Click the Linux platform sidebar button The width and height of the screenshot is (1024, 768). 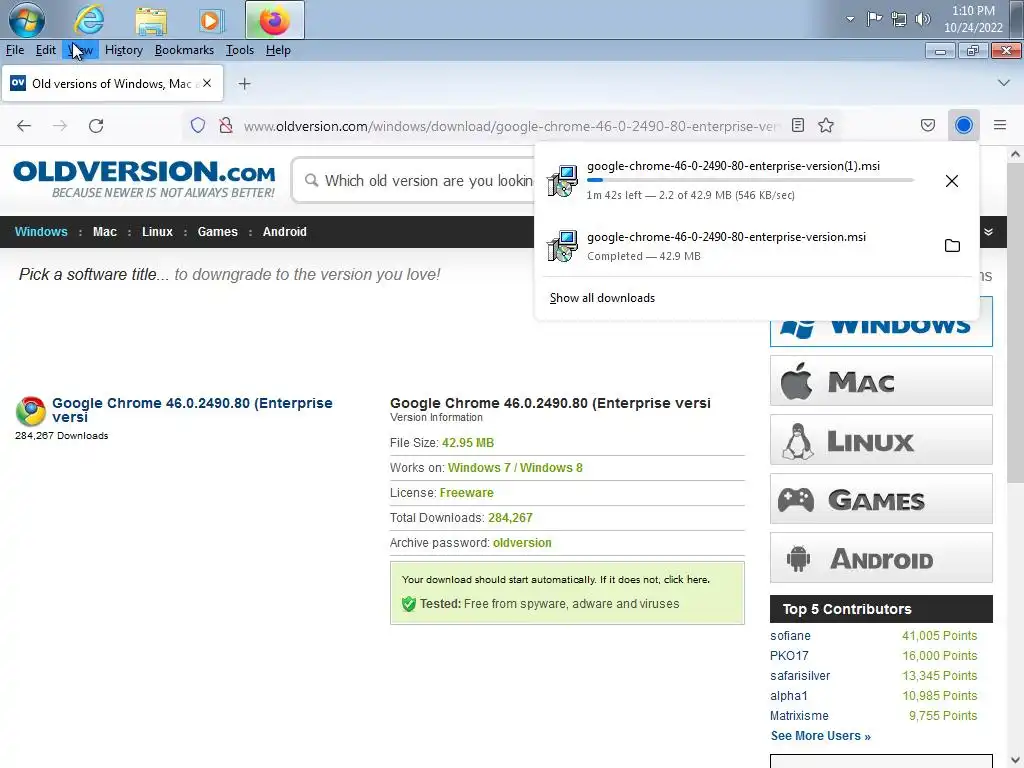(x=881, y=440)
